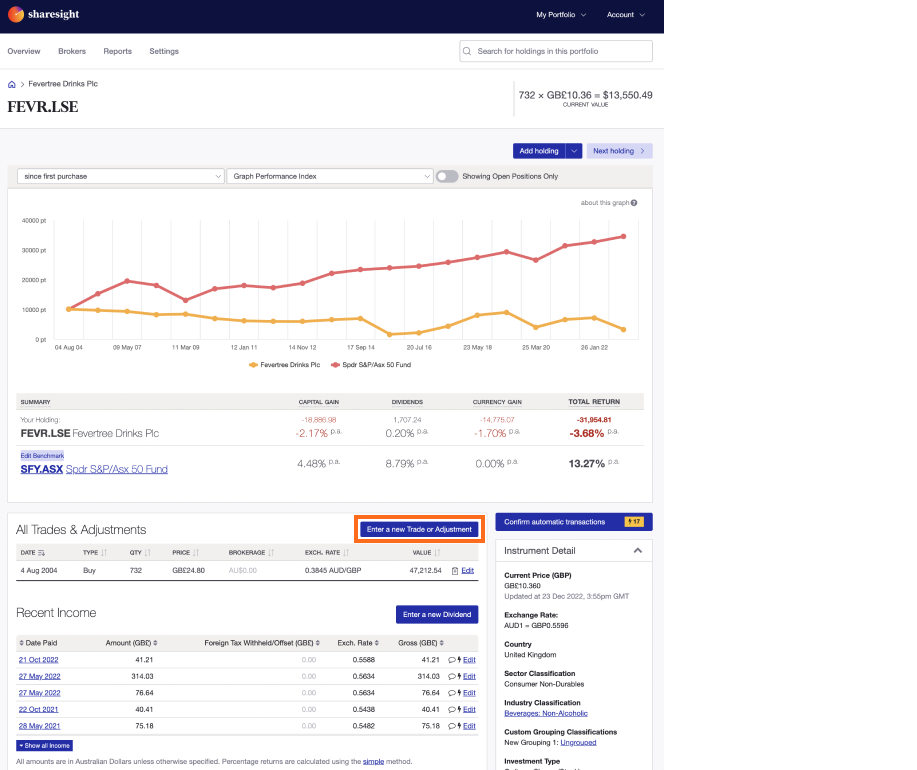Open the Sharesight logo home page
Viewport: 917px width, 770px height.
(44, 14)
